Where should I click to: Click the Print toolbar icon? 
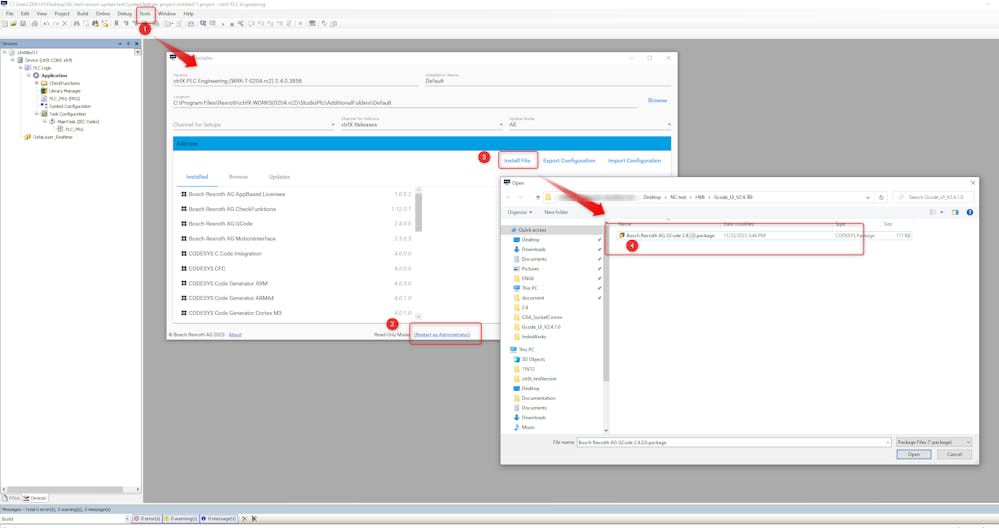(35, 24)
